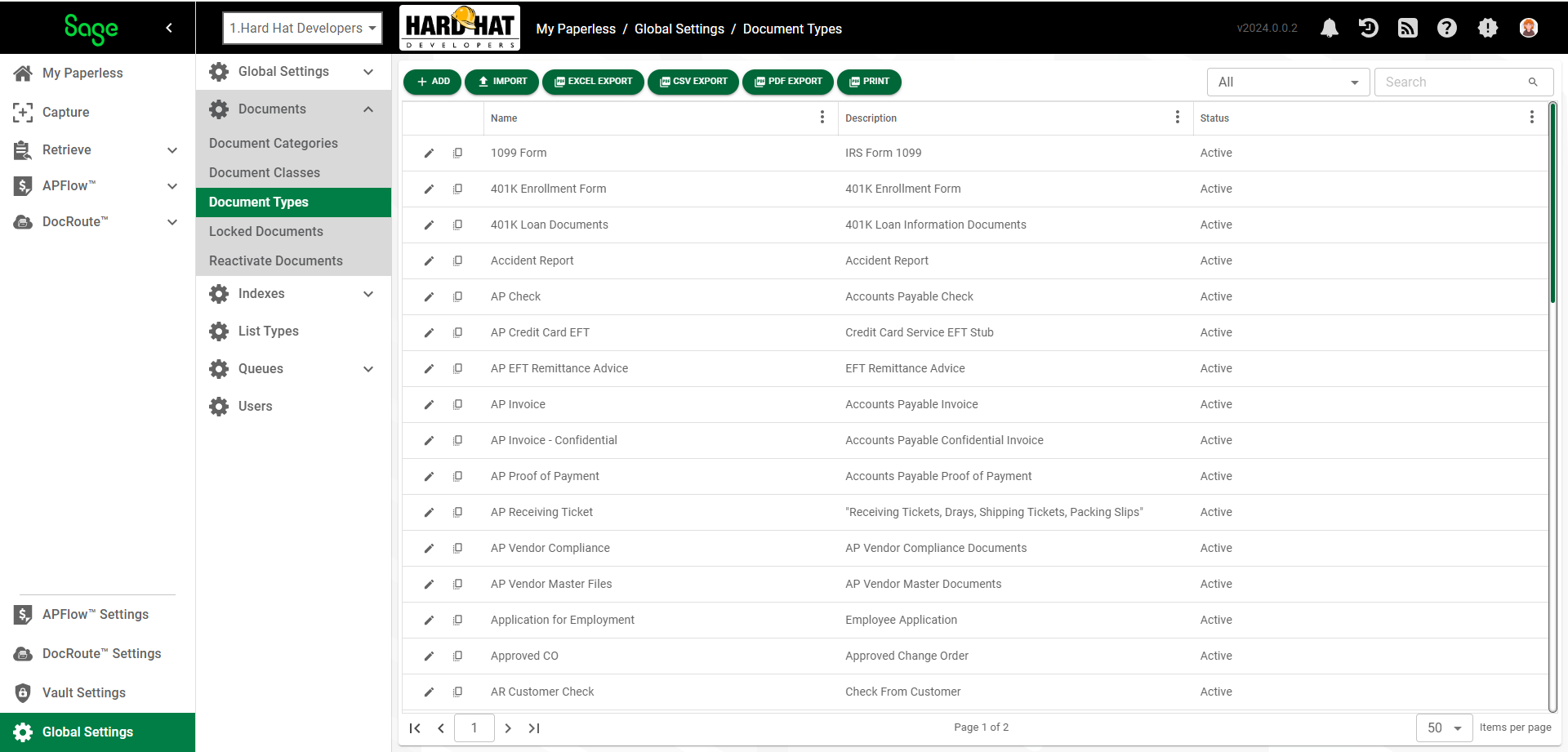This screenshot has width=1568, height=752.
Task: Copy the 401K Loan Documents row
Action: 457,225
